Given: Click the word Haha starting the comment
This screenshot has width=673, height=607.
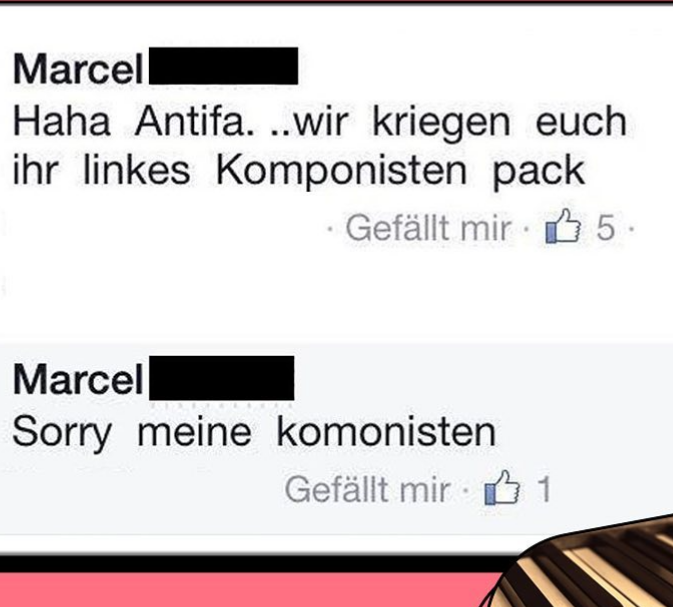Looking at the screenshot, I should click(x=62, y=121).
